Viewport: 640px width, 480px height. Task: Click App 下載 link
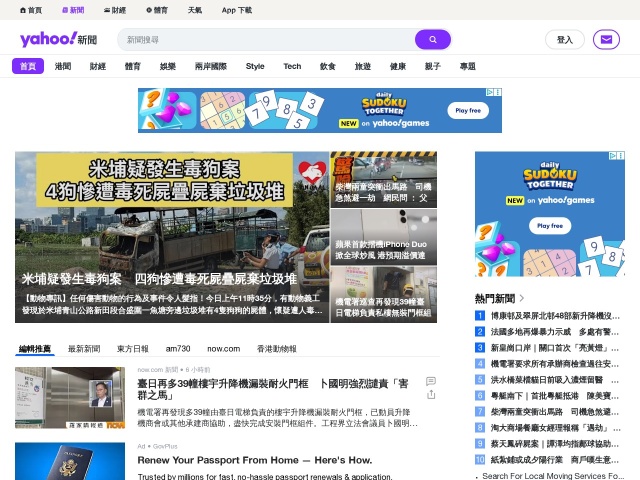point(237,10)
